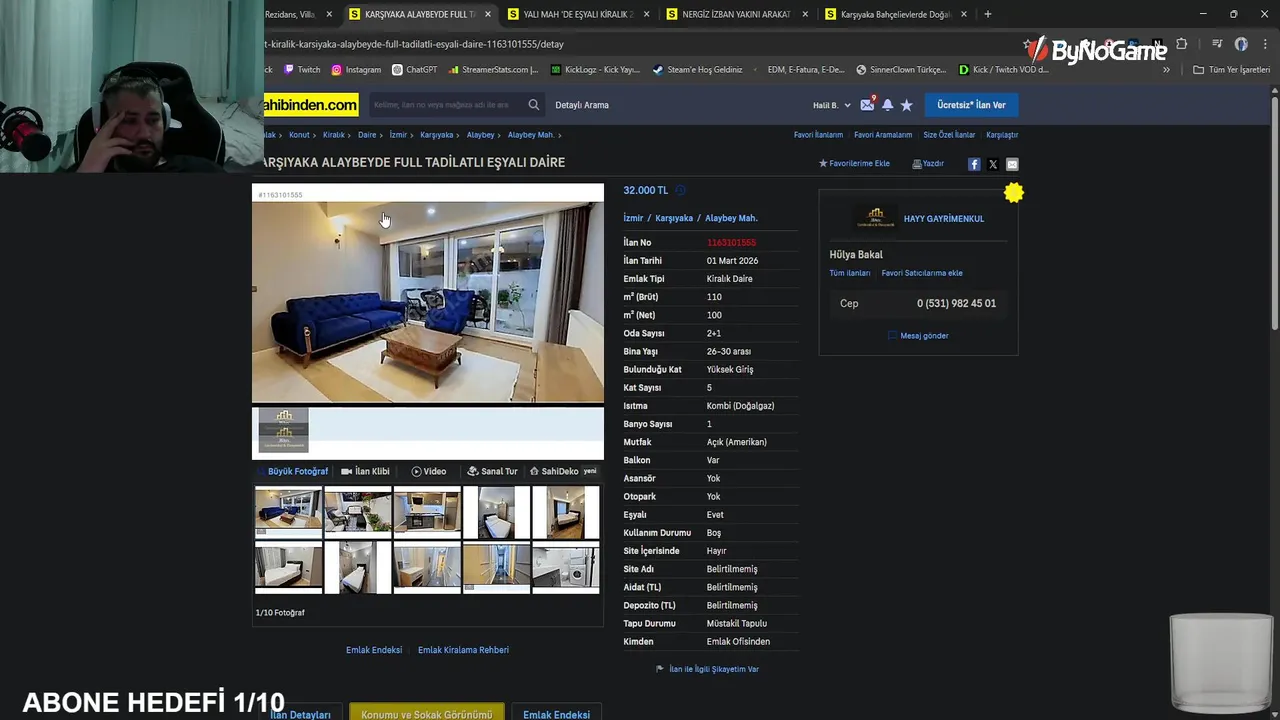This screenshot has width=1280, height=720.
Task: Select SahiDeko gallery tab
Action: pyautogui.click(x=562, y=471)
